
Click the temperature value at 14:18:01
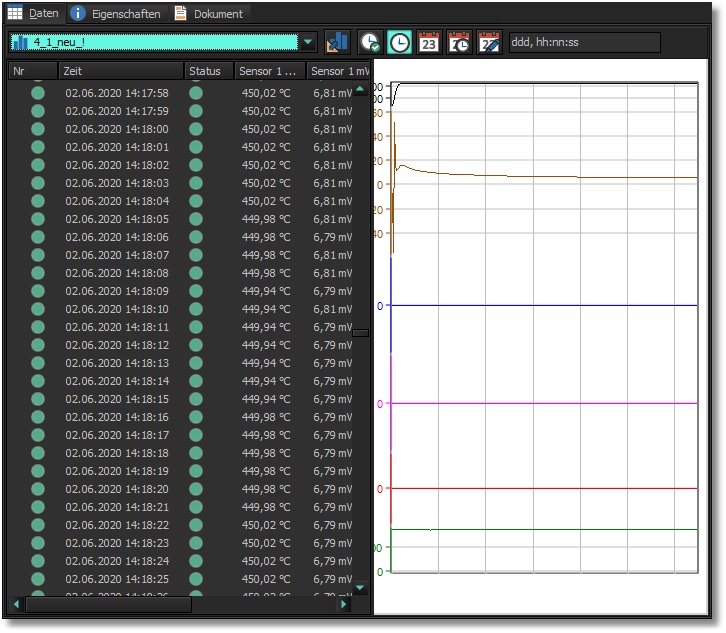tap(266, 147)
